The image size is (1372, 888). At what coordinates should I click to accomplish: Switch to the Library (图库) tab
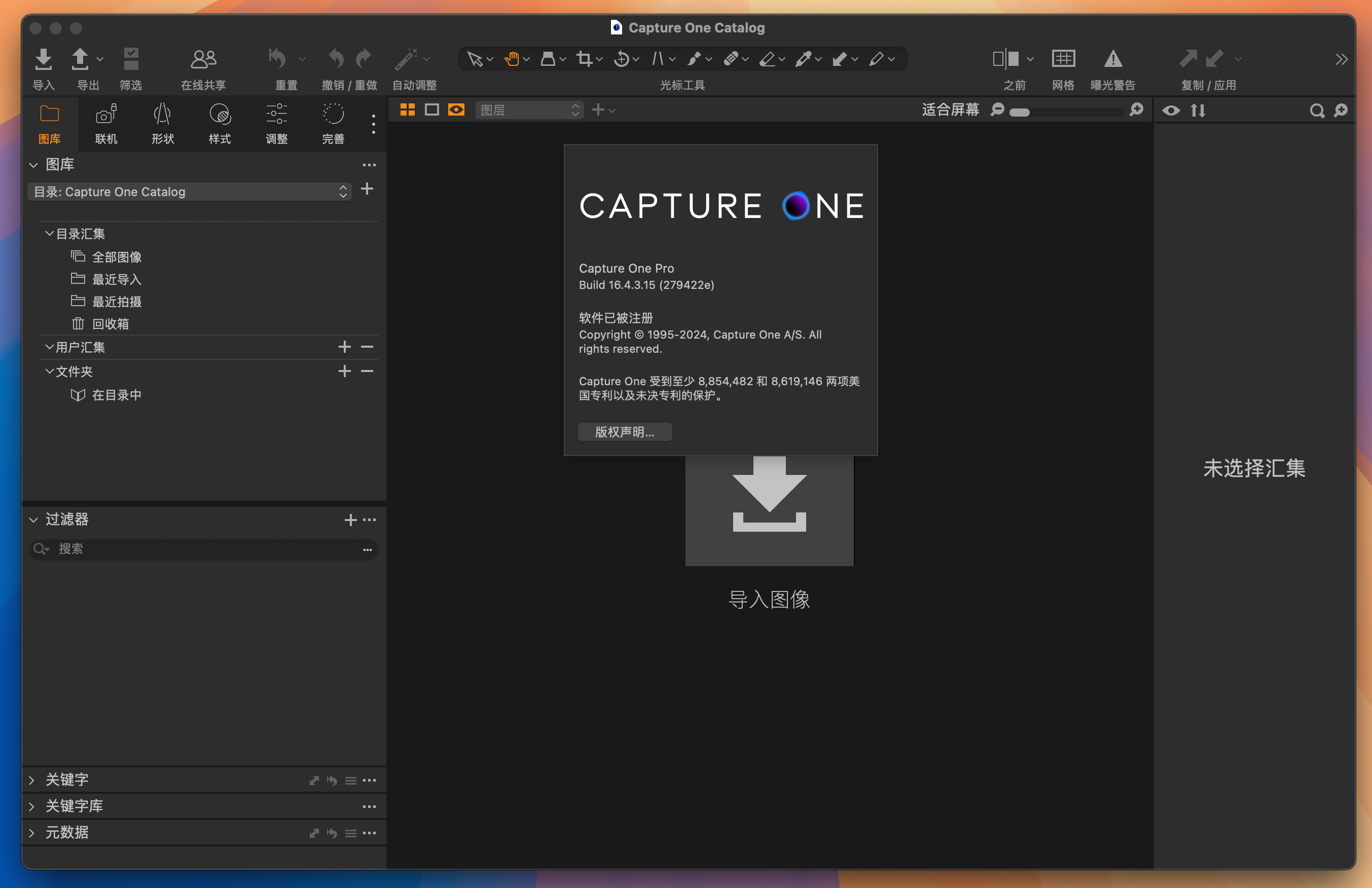(x=50, y=124)
